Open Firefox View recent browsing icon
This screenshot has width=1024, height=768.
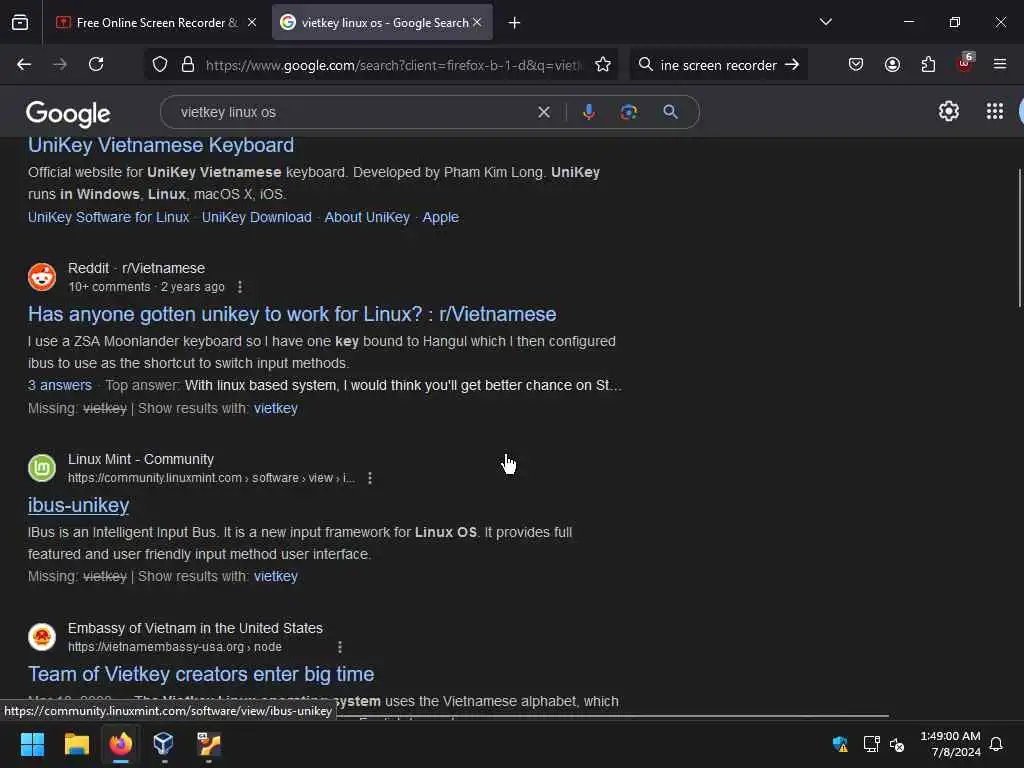pyautogui.click(x=20, y=22)
